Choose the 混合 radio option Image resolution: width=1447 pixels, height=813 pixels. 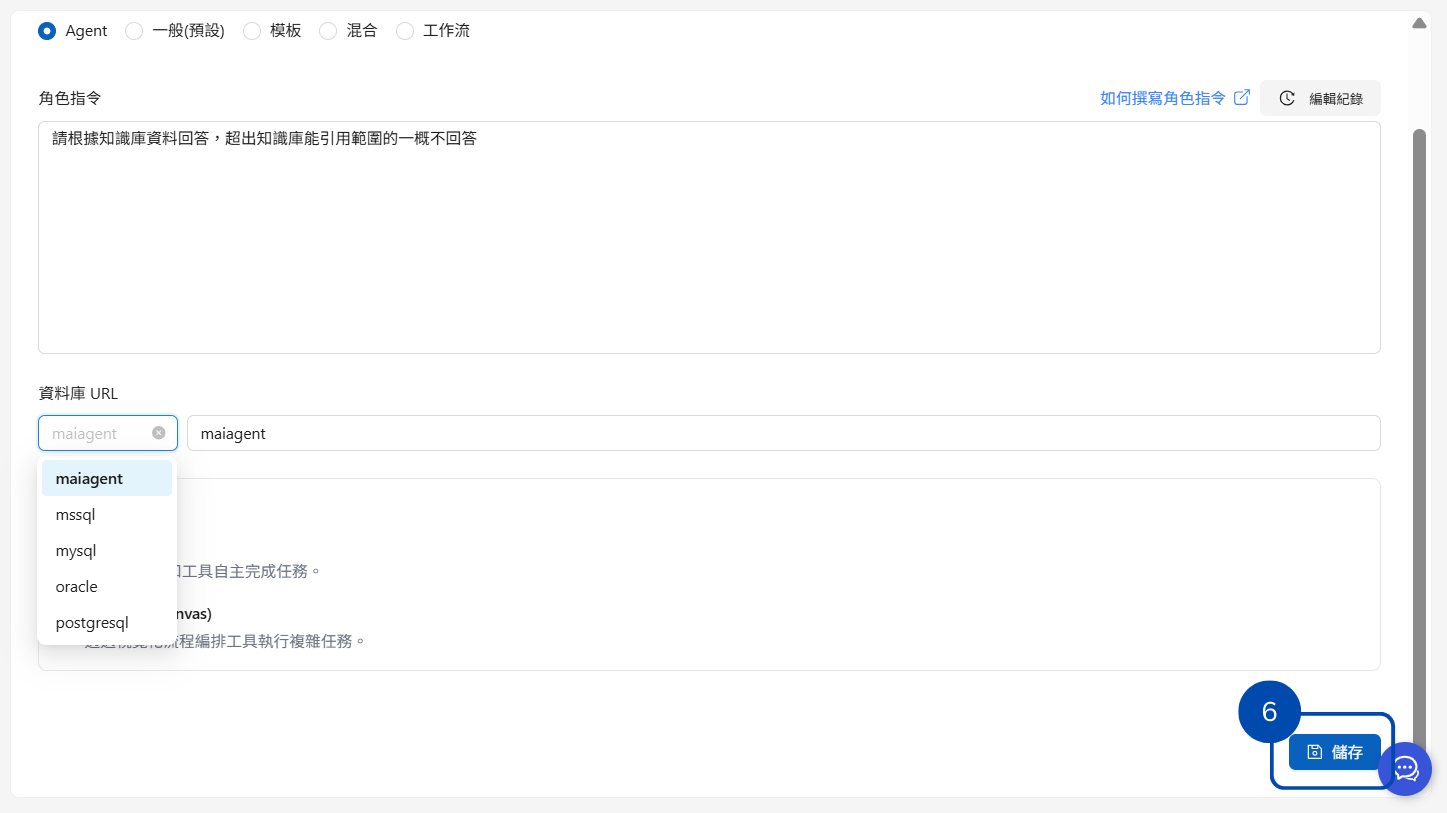coord(328,31)
